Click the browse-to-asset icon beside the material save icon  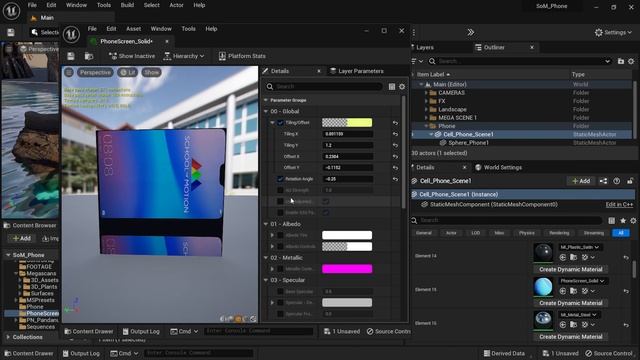pos(89,56)
